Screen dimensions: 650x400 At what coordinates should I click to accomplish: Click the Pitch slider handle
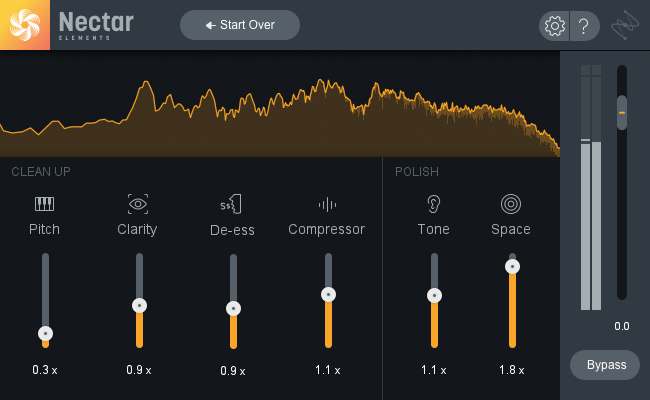pos(45,333)
